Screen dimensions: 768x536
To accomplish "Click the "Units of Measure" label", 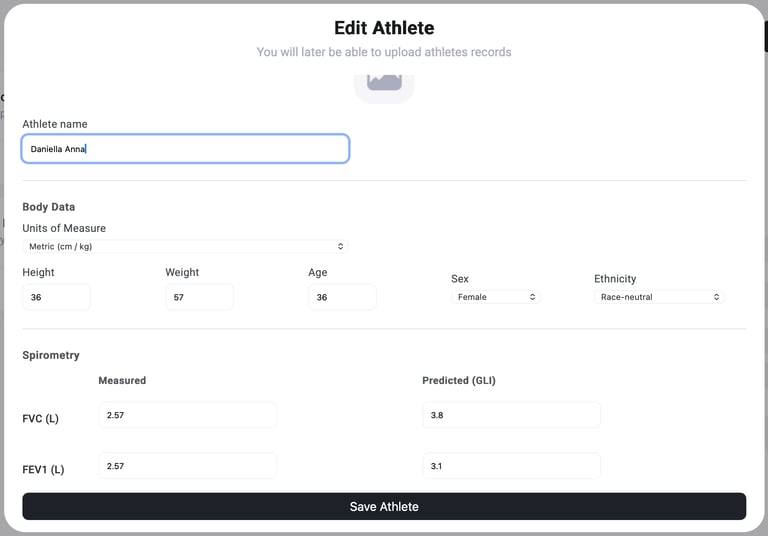I will [64, 228].
